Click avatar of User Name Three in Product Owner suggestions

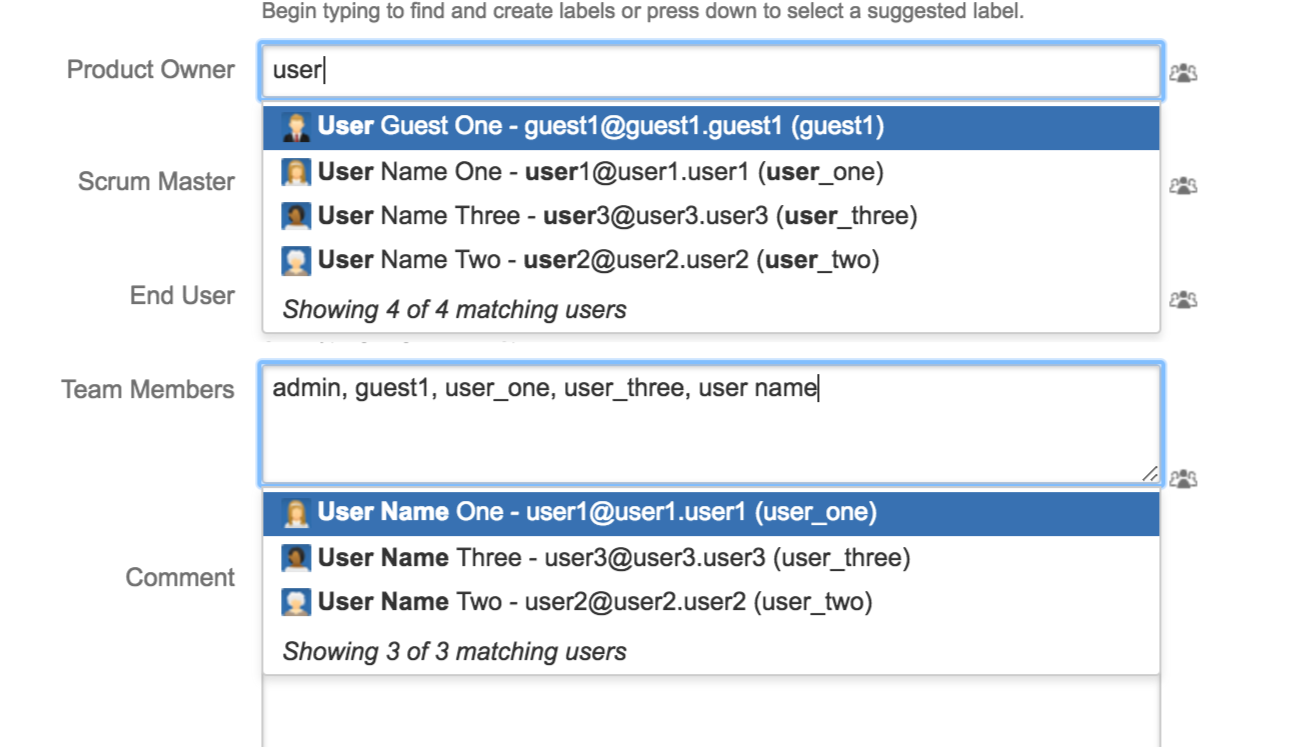[x=296, y=216]
